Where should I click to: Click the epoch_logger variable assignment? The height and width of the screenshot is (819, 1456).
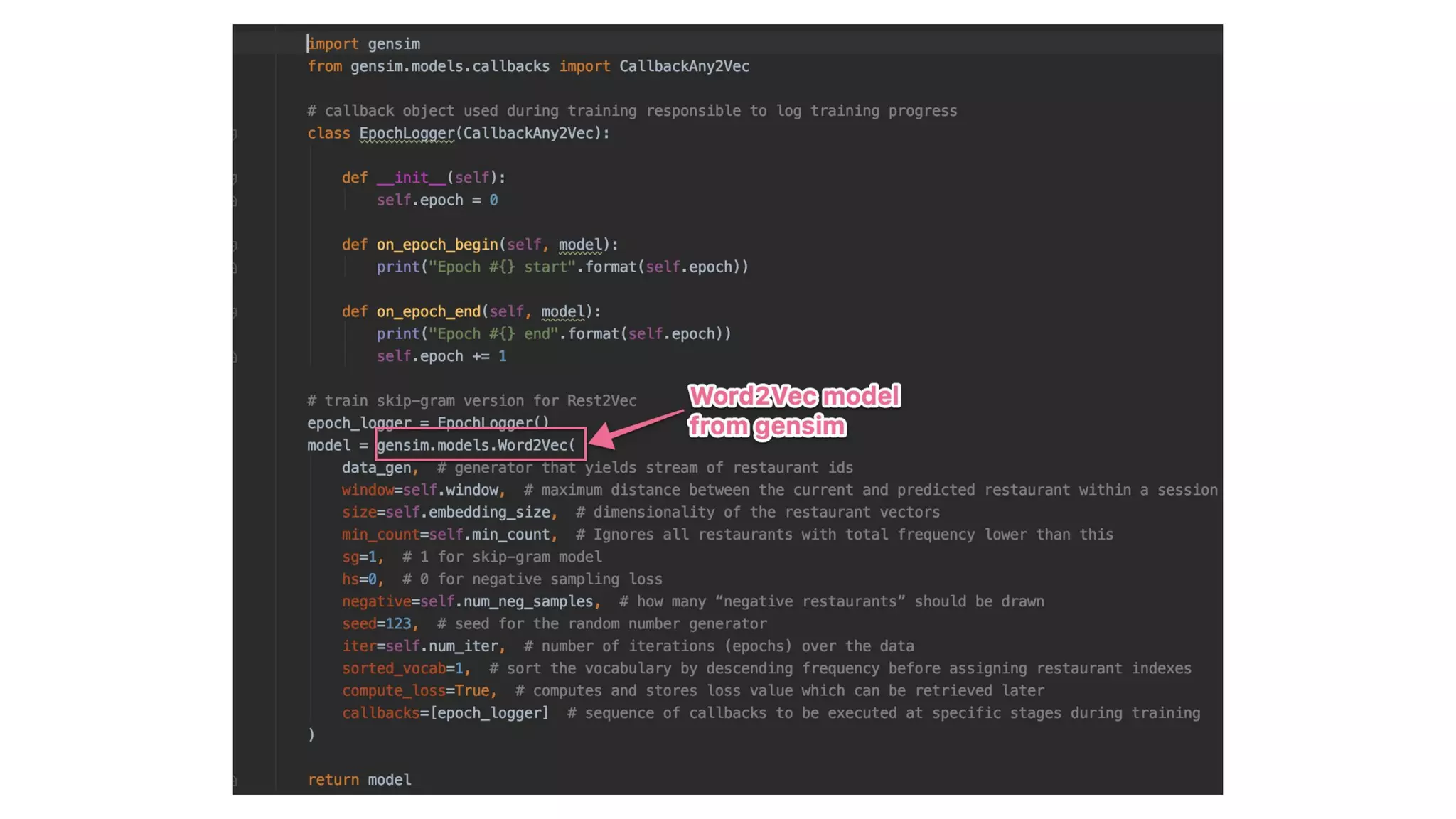[x=428, y=423]
